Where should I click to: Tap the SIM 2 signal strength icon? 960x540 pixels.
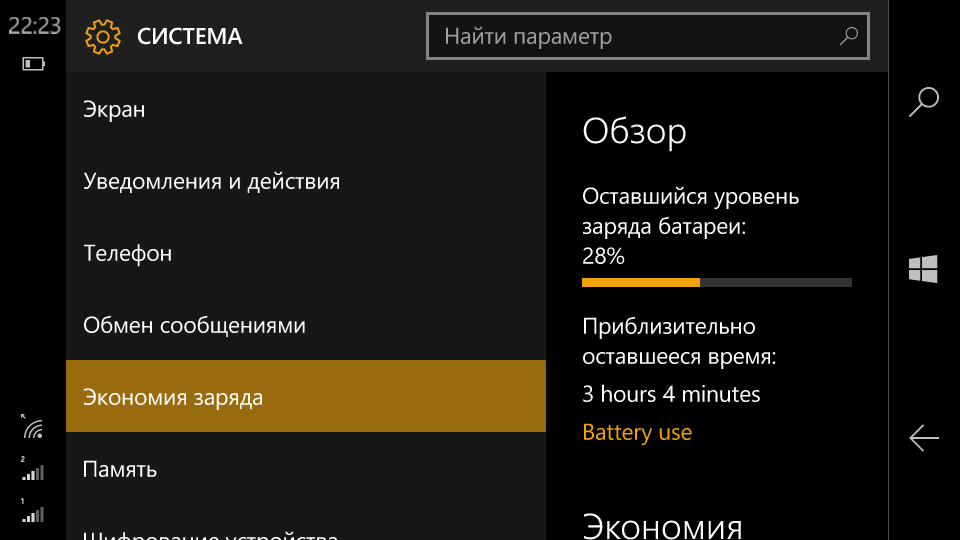[x=32, y=468]
